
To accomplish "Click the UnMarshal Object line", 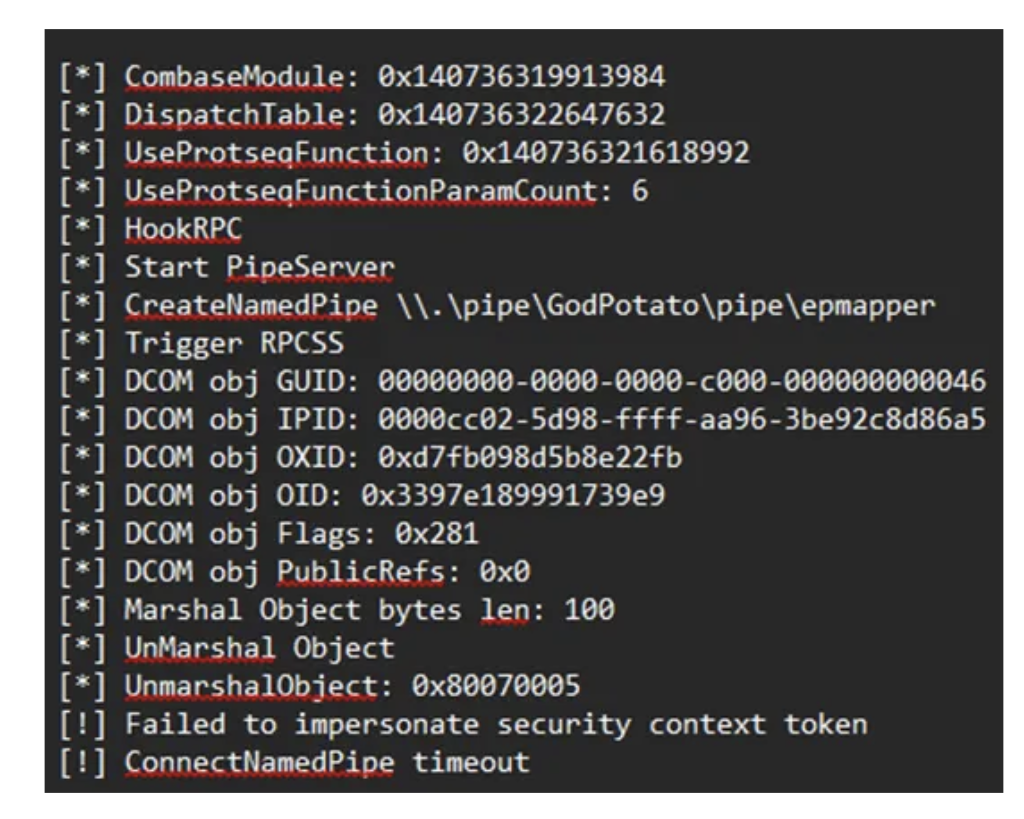I will pos(259,648).
